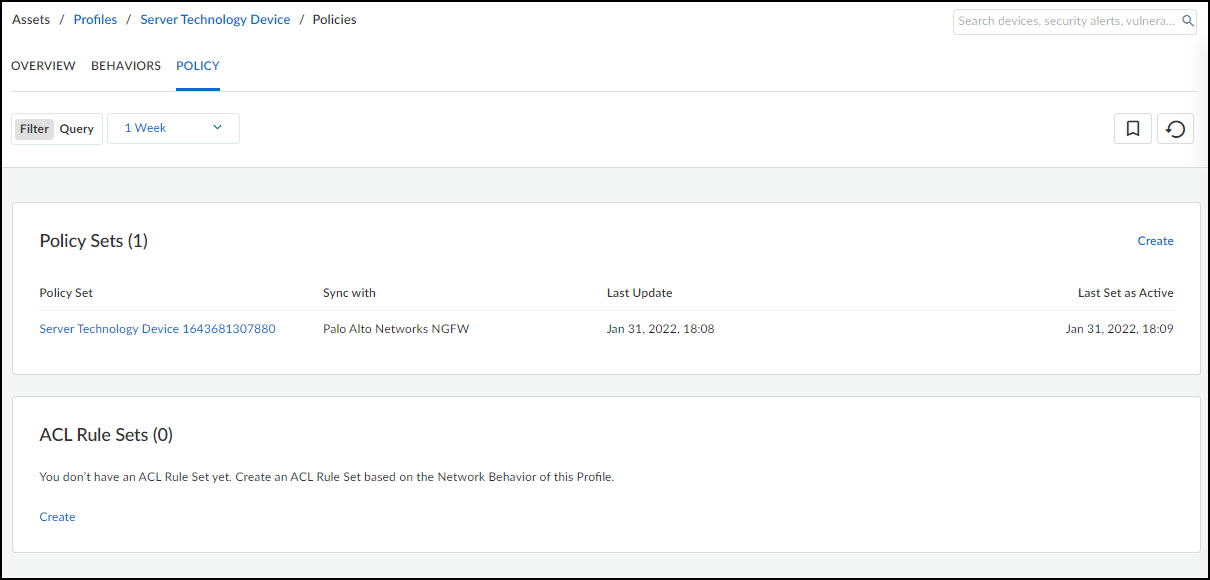Go to Assets in the breadcrumb
1210x580 pixels.
tap(31, 20)
